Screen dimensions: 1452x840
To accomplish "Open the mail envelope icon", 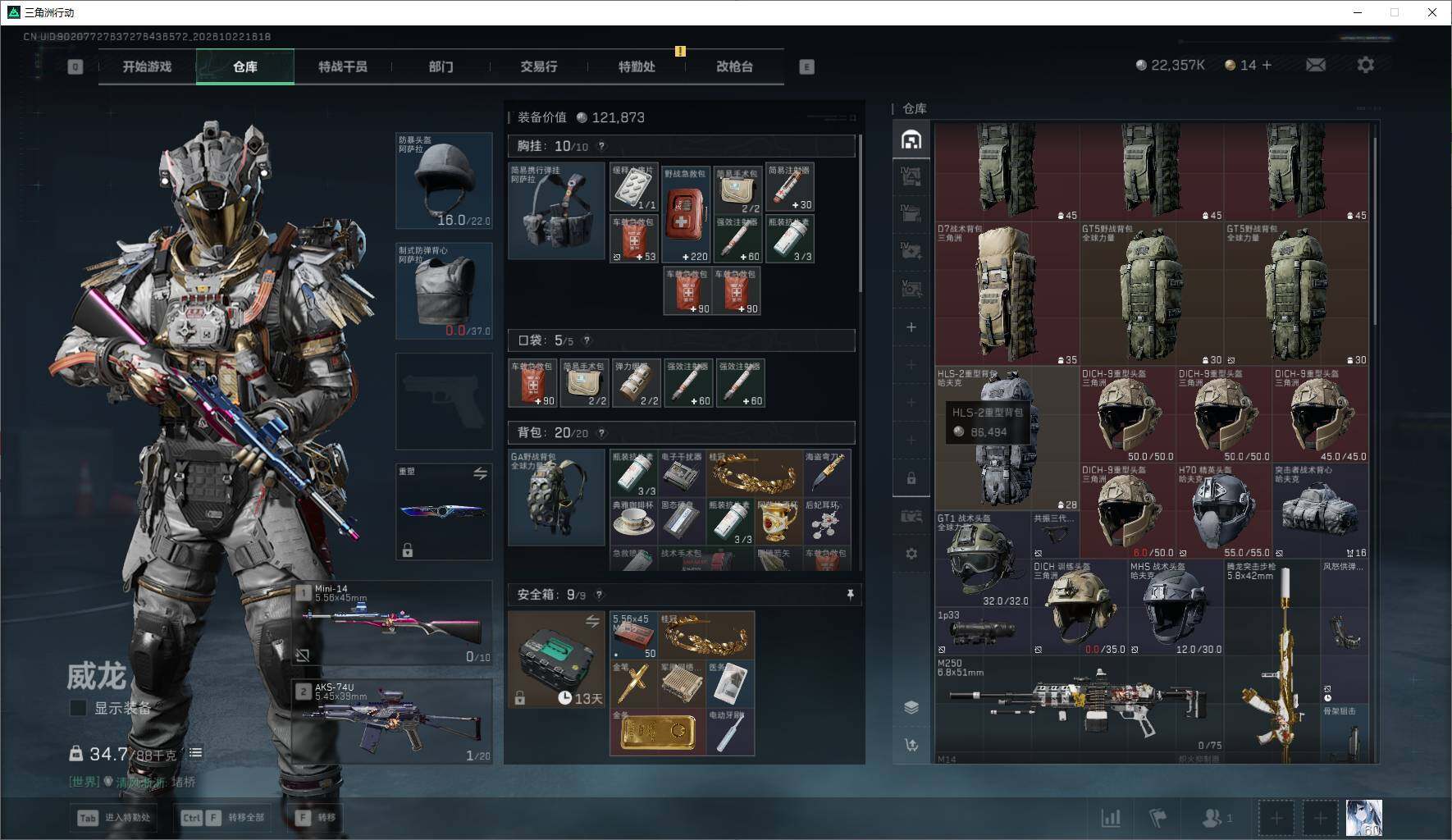I will click(x=1315, y=65).
